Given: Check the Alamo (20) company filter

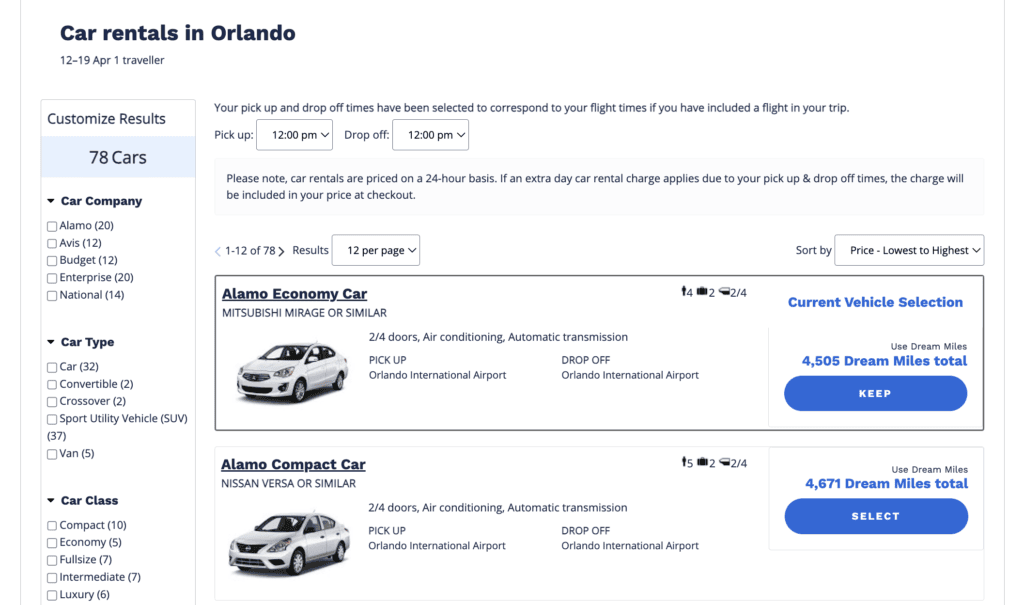Looking at the screenshot, I should pyautogui.click(x=52, y=226).
